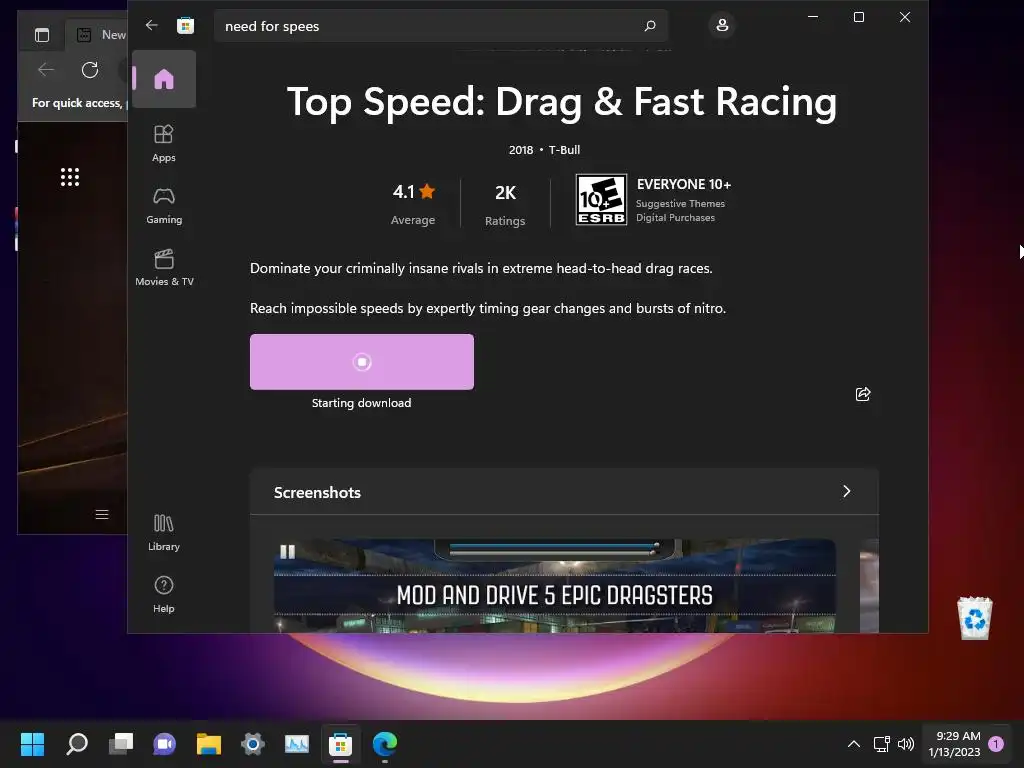
Task: Open Recycle Bin on desktop
Action: [974, 618]
